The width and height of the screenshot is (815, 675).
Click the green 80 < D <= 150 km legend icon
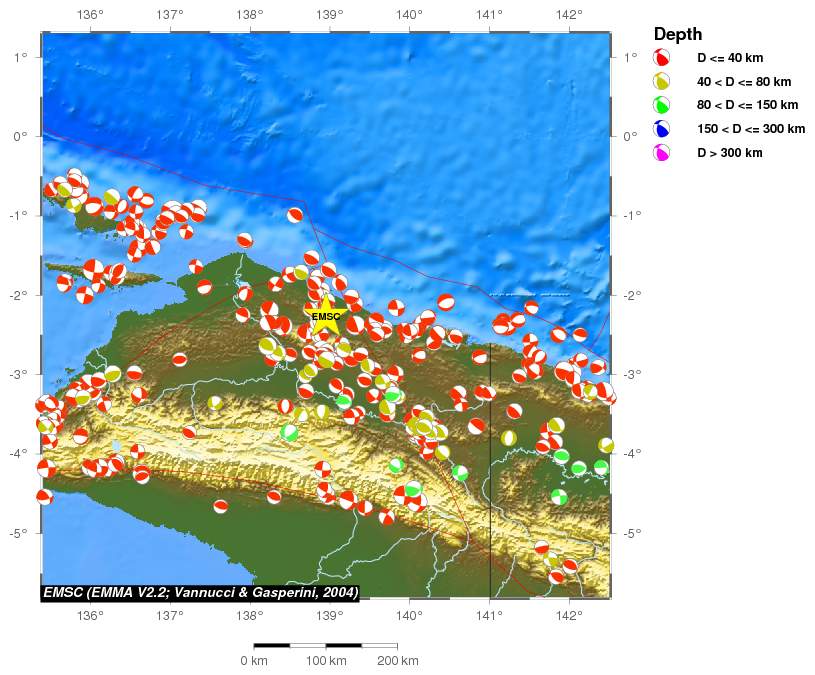pyautogui.click(x=661, y=105)
